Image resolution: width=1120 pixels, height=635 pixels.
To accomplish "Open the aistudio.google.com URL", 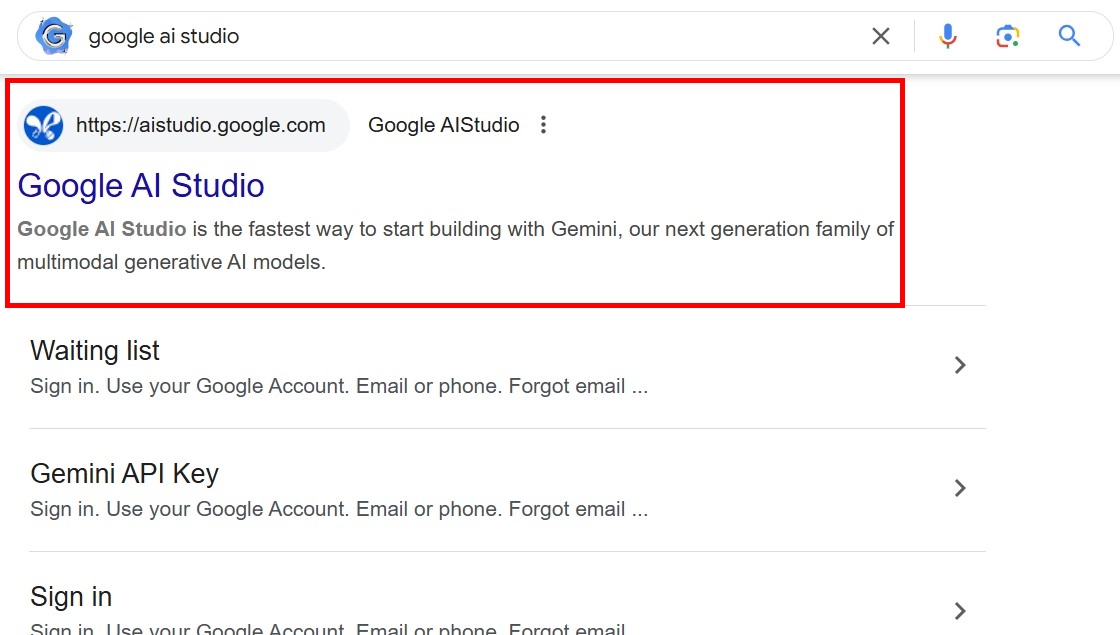I will [x=201, y=125].
